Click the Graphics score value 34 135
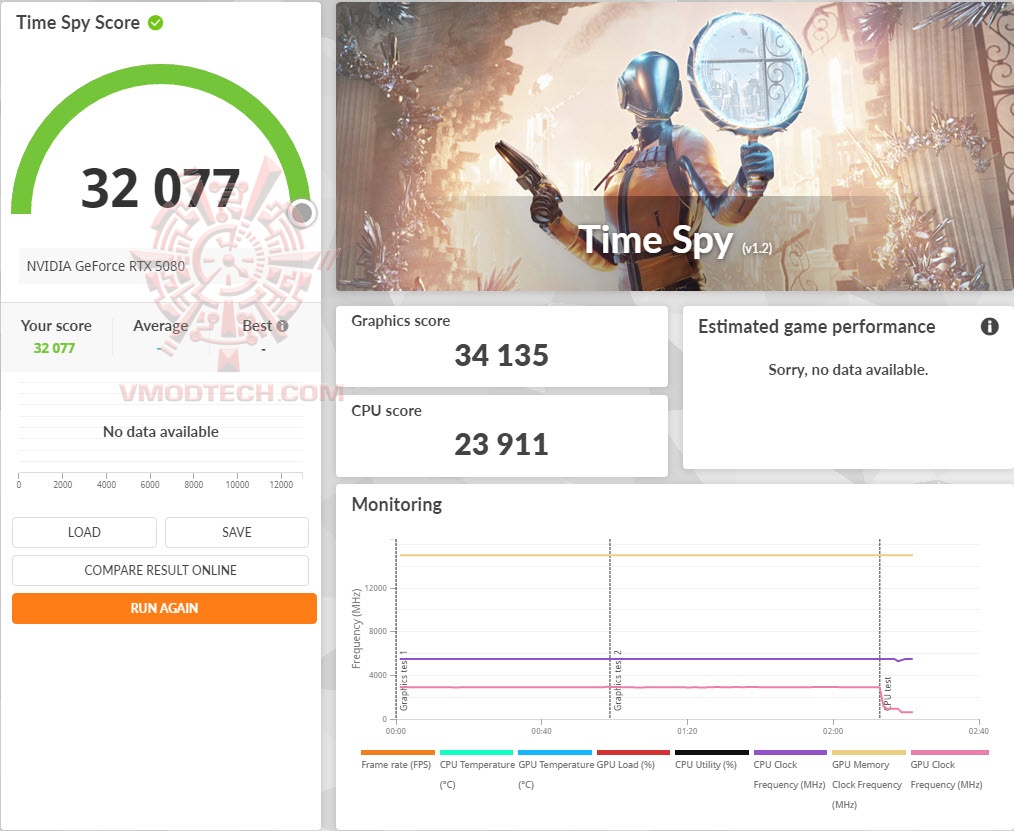This screenshot has width=1014, height=831. tap(501, 355)
